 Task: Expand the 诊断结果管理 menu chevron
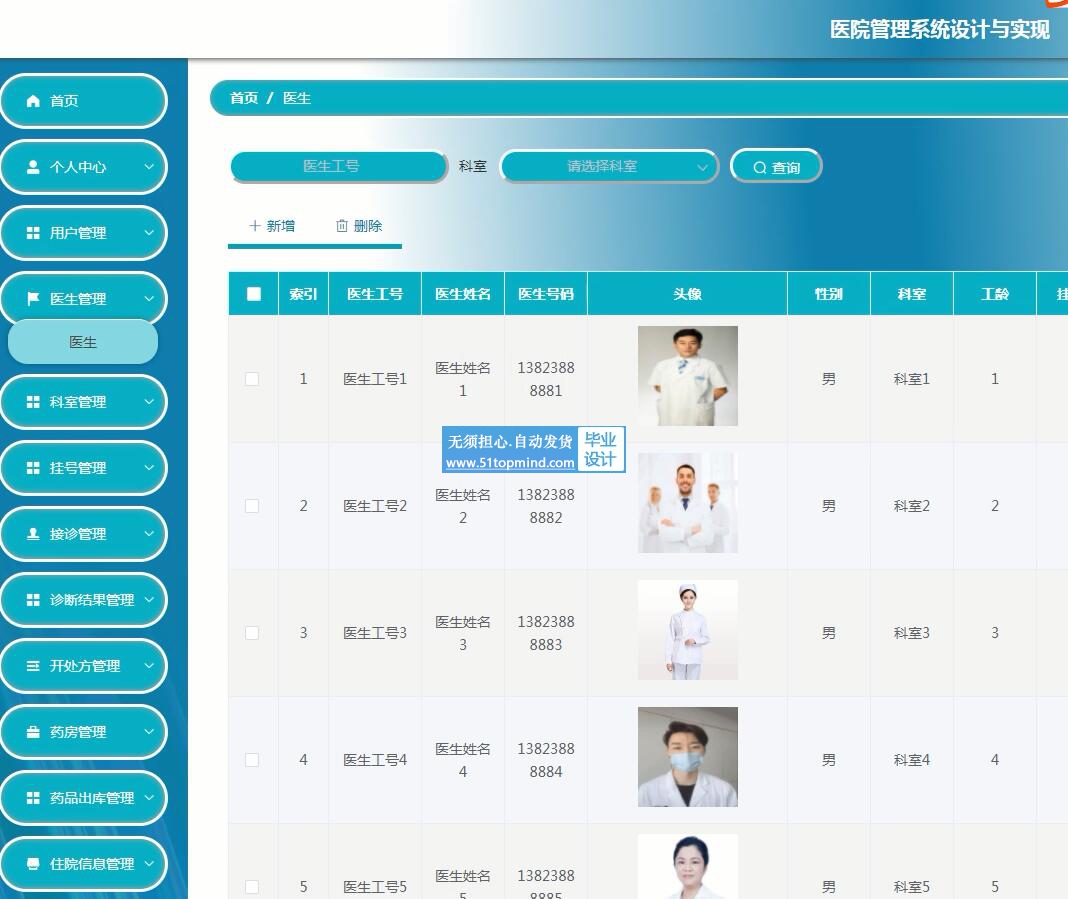pos(149,599)
